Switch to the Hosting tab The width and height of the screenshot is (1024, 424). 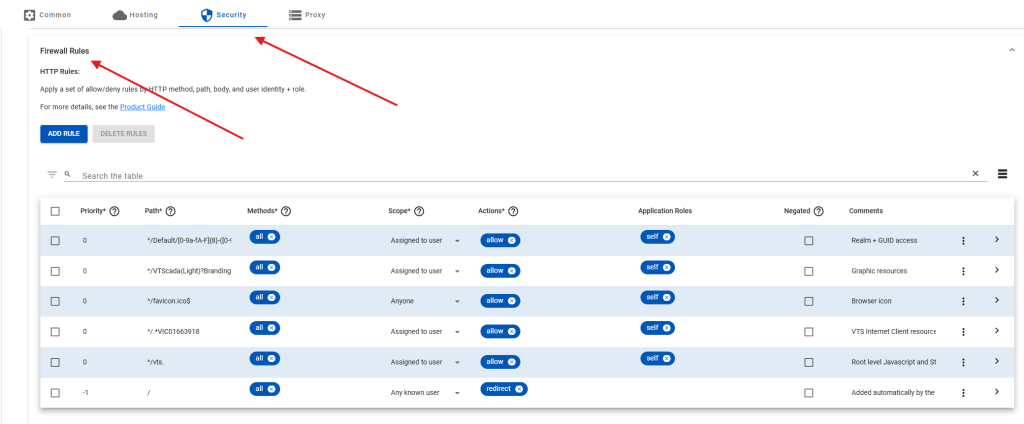[x=135, y=15]
